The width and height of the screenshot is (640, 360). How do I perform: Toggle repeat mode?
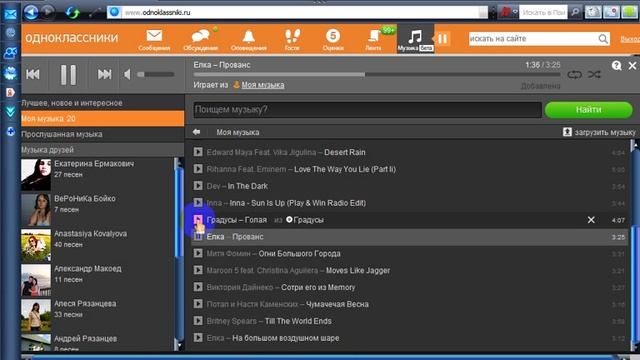point(574,74)
